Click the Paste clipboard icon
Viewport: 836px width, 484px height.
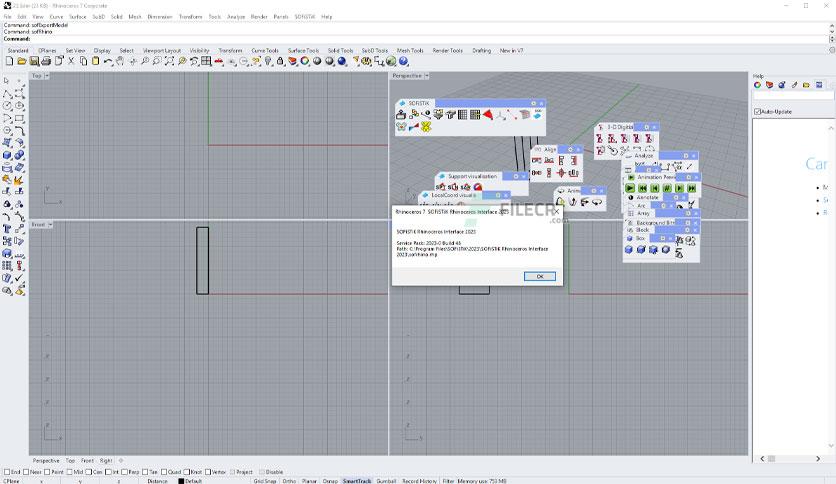click(95, 61)
